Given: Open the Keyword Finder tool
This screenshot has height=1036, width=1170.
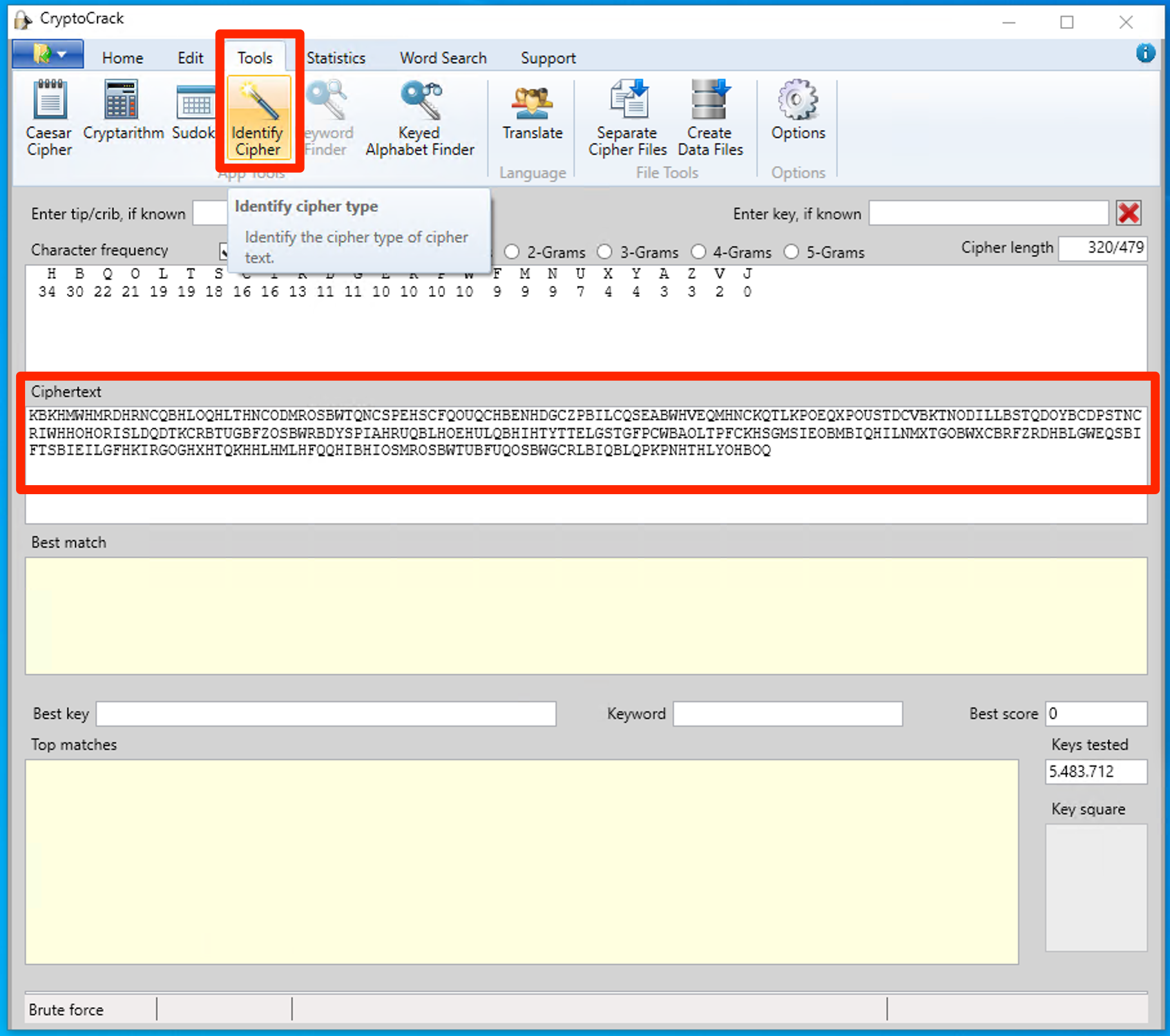Looking at the screenshot, I should pyautogui.click(x=327, y=118).
